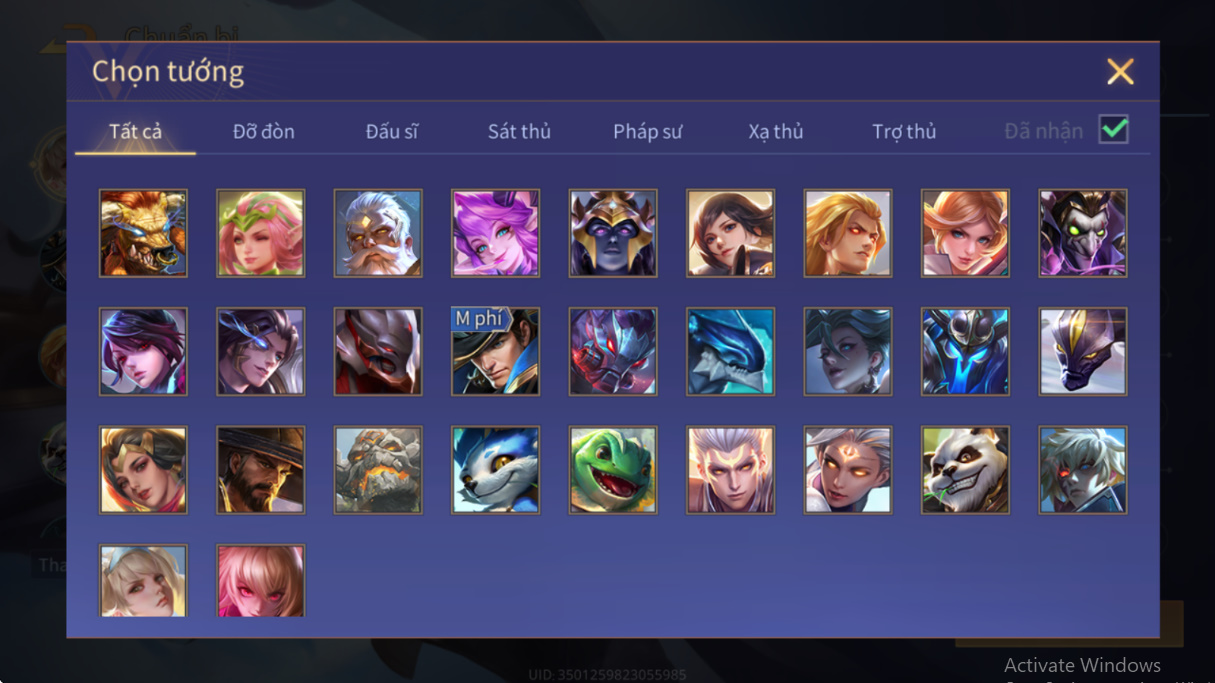
Task: Show the Pháp sư heroes tab
Action: pos(648,131)
